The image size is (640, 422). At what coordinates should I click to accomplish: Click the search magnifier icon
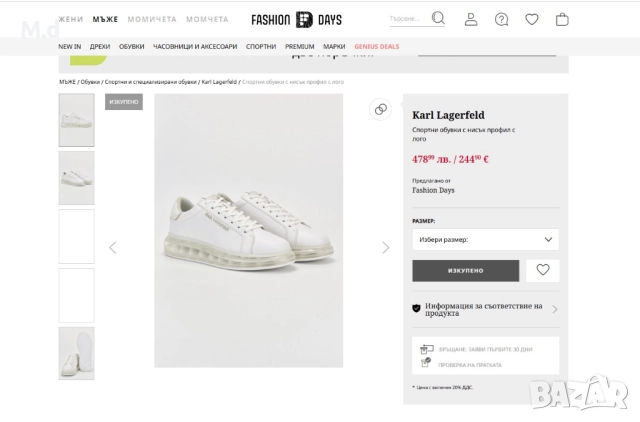(x=438, y=18)
